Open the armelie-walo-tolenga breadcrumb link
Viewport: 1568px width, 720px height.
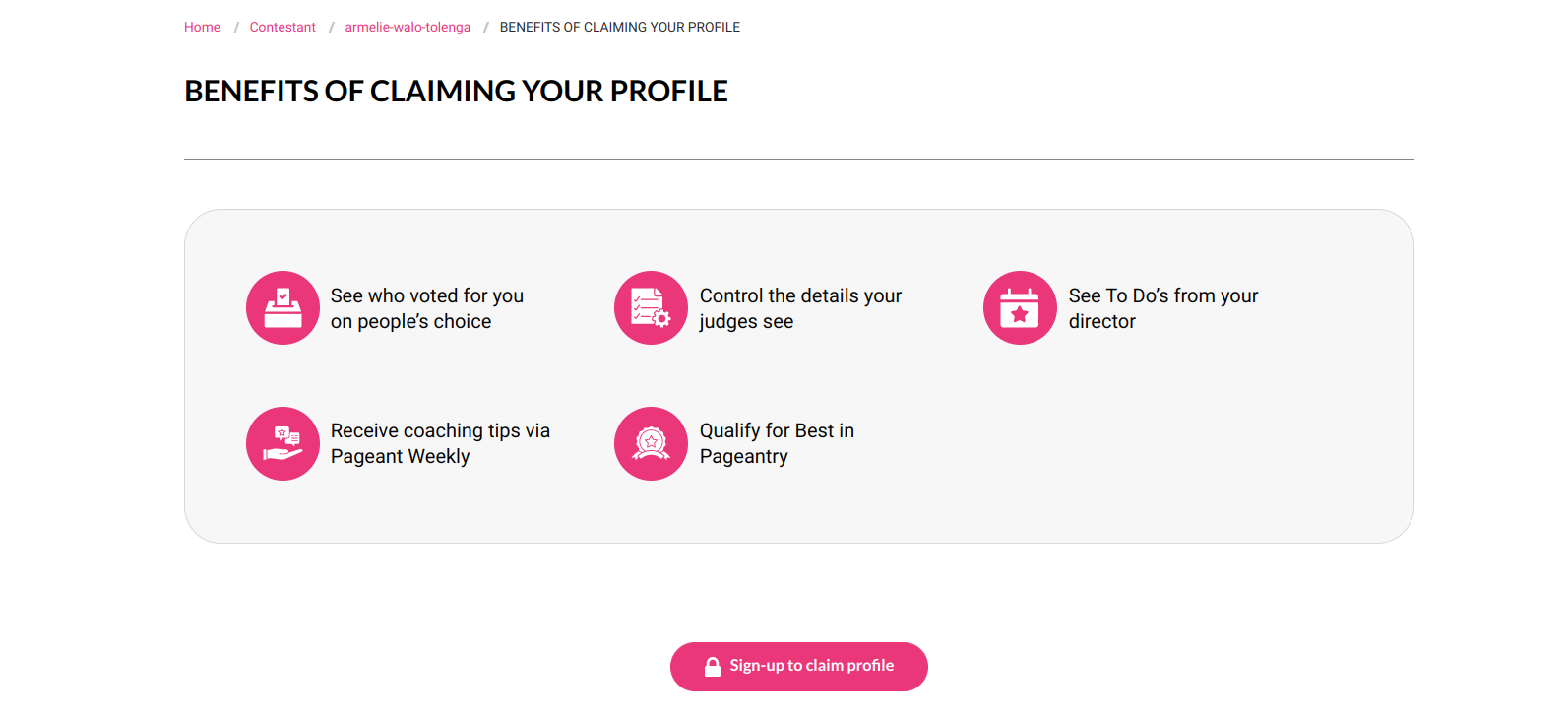pos(408,27)
